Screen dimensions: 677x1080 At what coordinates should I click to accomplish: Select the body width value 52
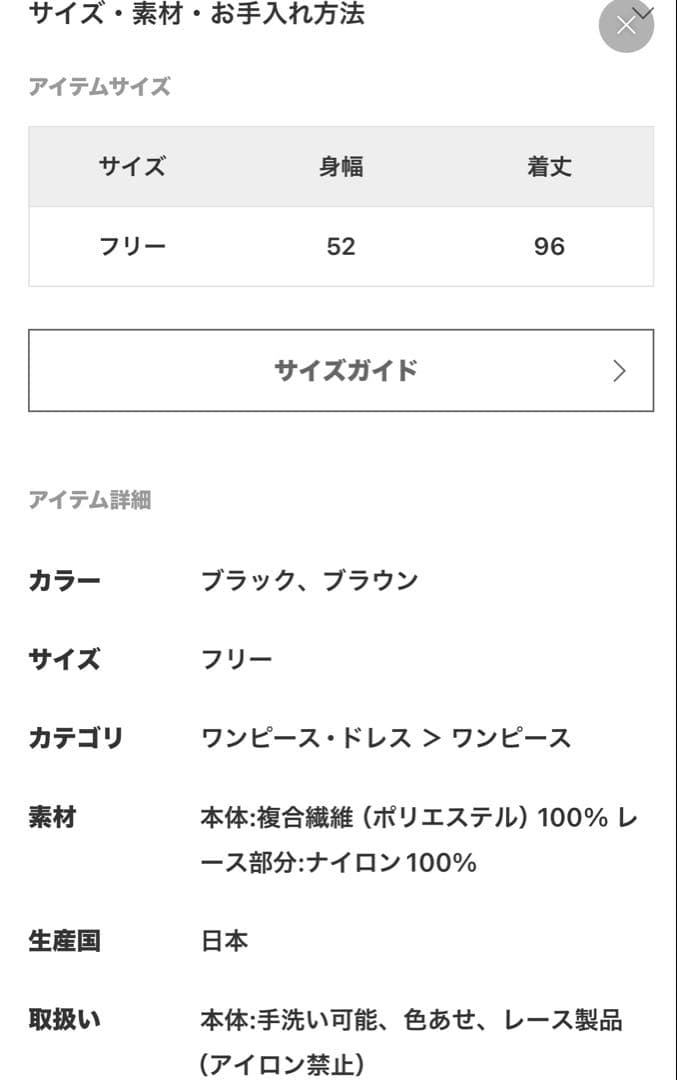(x=341, y=245)
